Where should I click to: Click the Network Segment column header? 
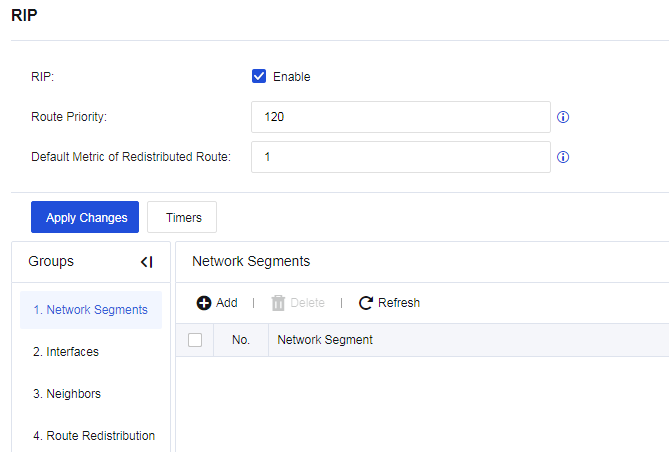coord(325,340)
